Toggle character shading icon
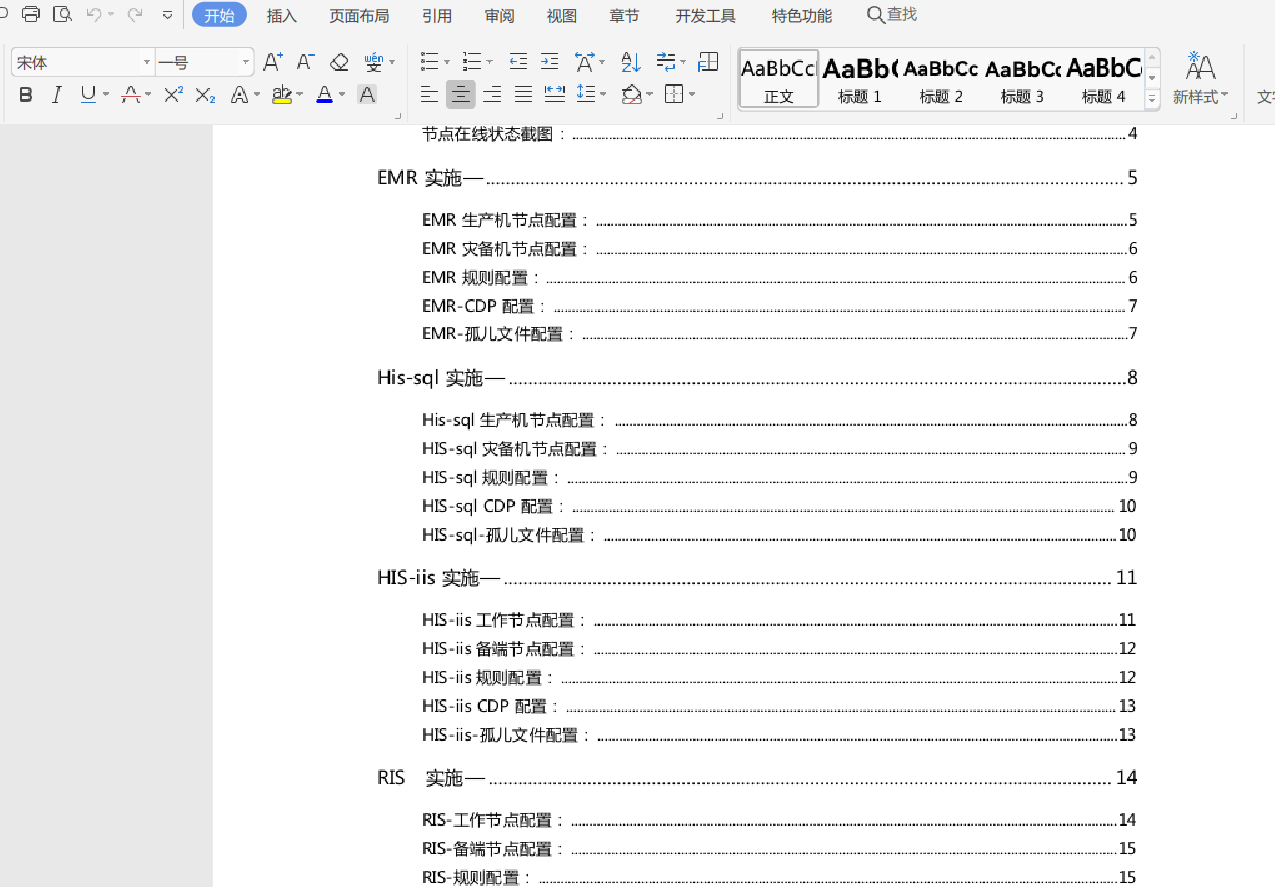The width and height of the screenshot is (1275, 887). (x=367, y=95)
